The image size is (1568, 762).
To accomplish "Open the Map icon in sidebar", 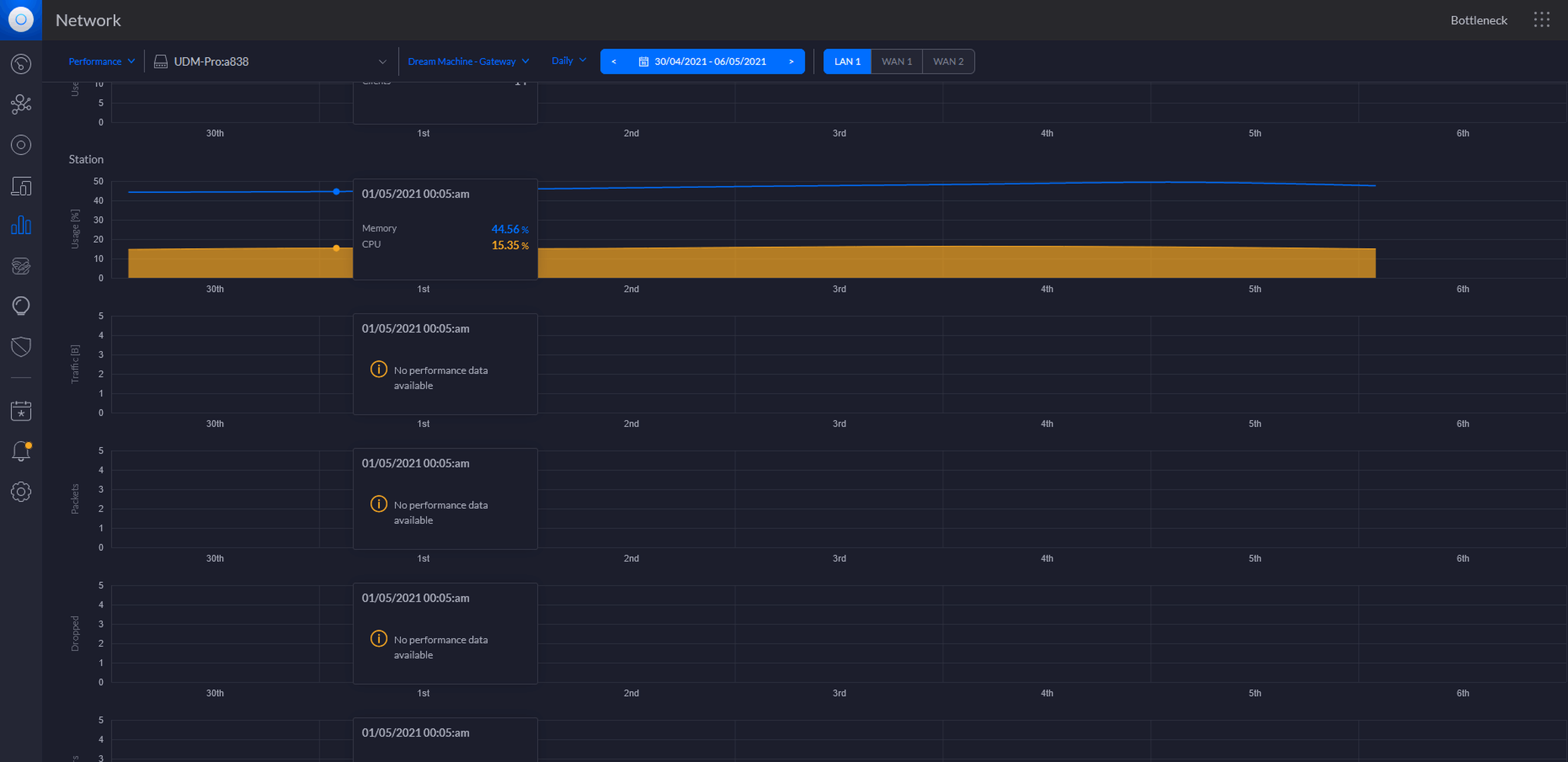I will pos(21,266).
